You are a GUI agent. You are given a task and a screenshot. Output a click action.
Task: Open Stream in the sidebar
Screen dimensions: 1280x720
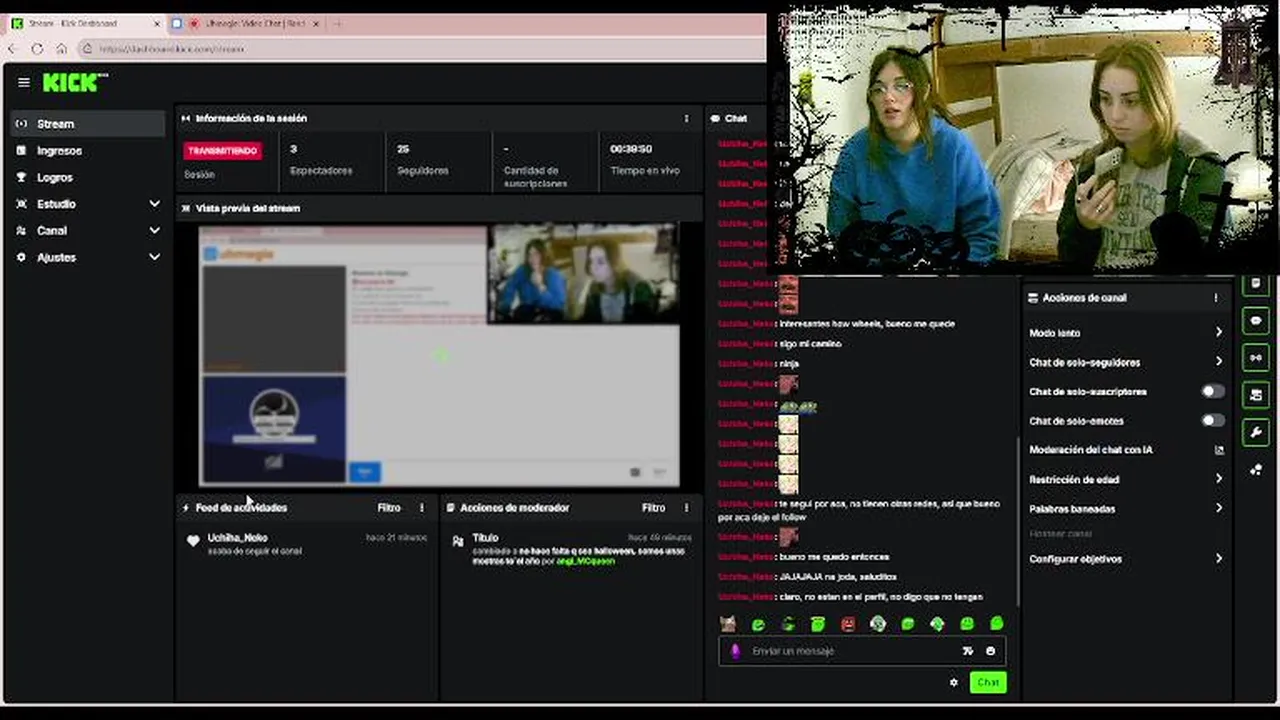click(88, 124)
